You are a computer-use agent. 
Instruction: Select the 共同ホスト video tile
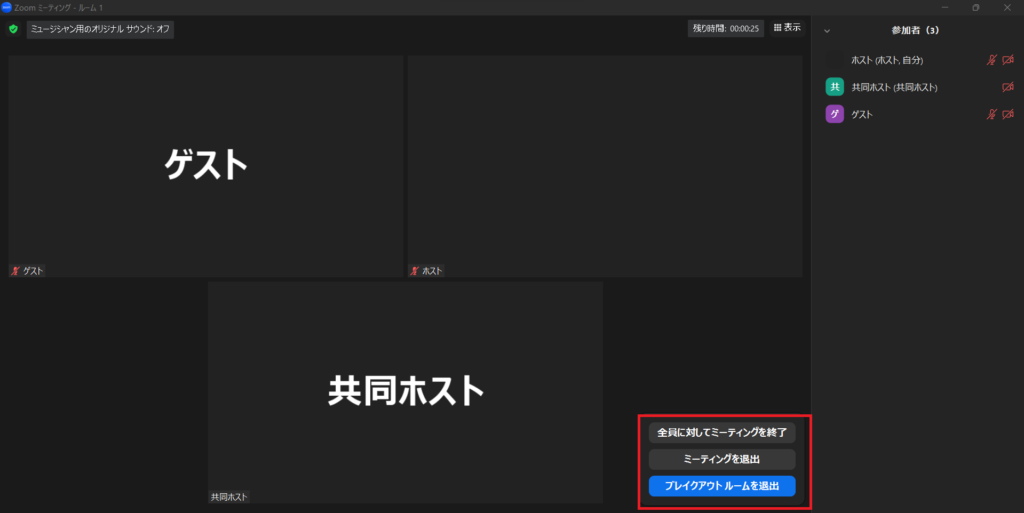405,391
